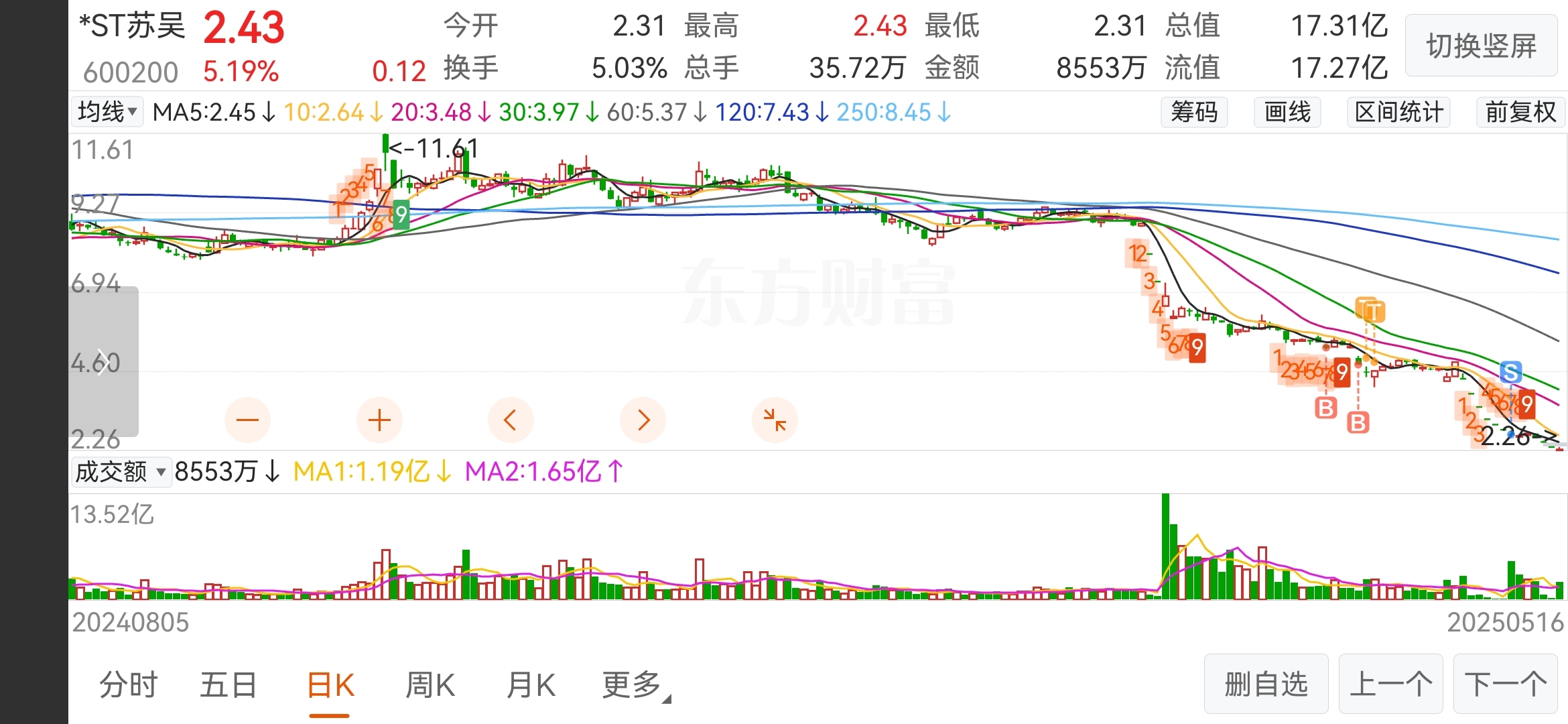Screen dimensions: 1568x724
Task: Open 区间统计 range statistics
Action: (x=1398, y=112)
